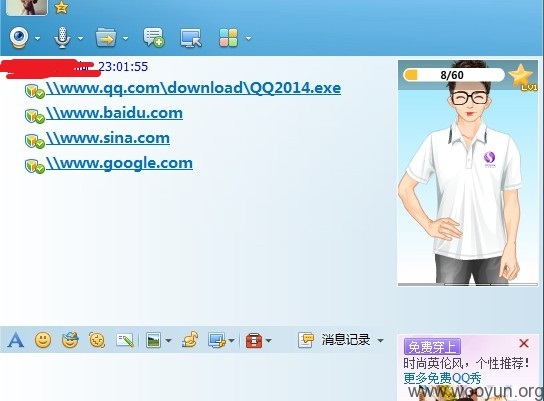Image resolution: width=544 pixels, height=401 pixels.
Task: Launch remote desktop assistance icon
Action: (191, 38)
